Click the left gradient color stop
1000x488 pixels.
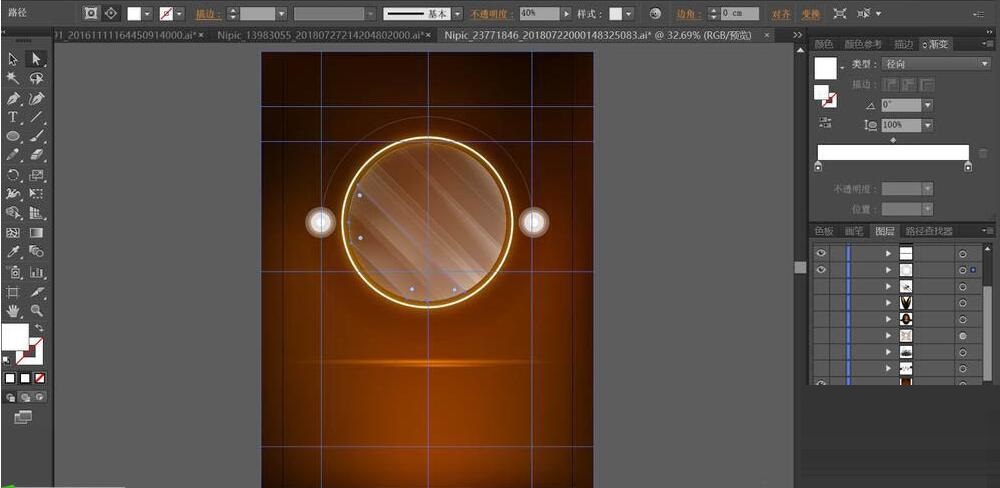pos(818,166)
